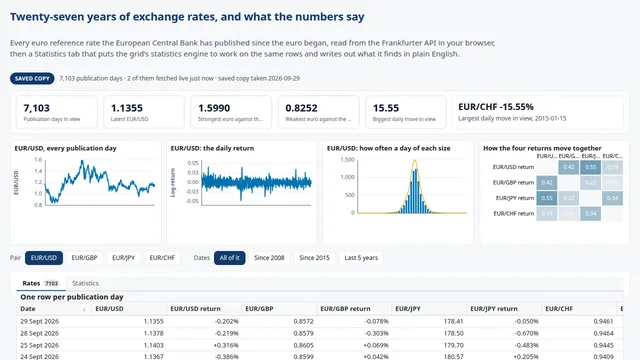Click the 'EUR/JPY' column header in the table
This screenshot has width=640, height=360.
[429, 309]
